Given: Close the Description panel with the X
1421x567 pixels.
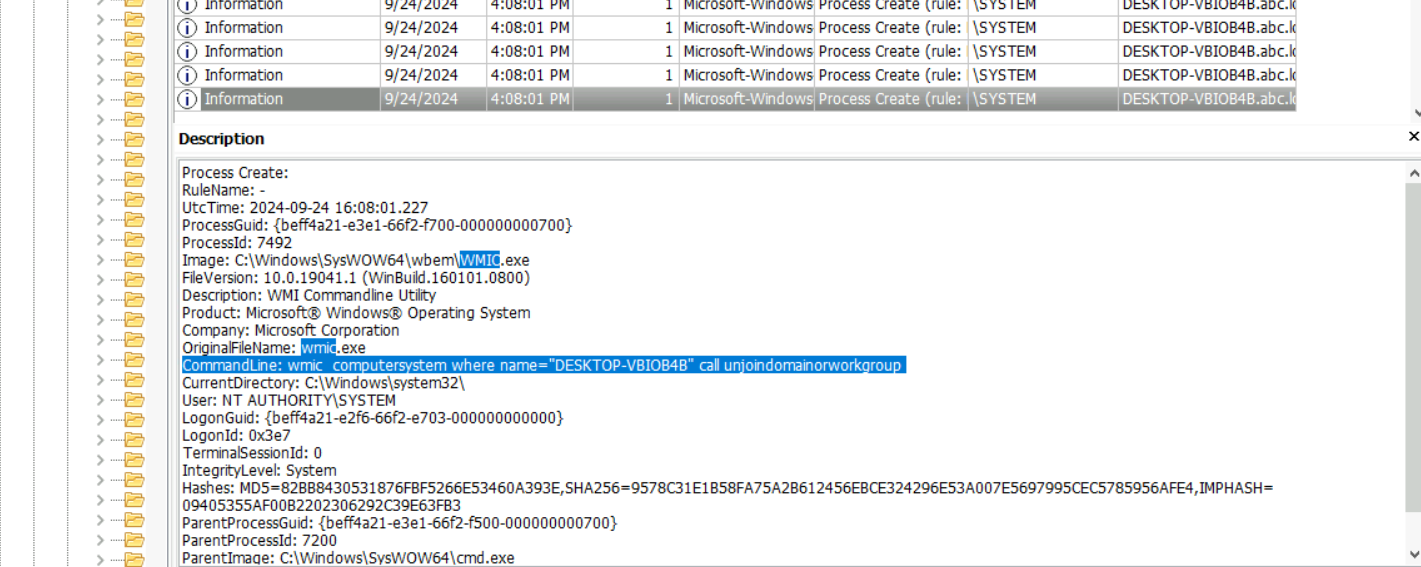Looking at the screenshot, I should [1413, 137].
